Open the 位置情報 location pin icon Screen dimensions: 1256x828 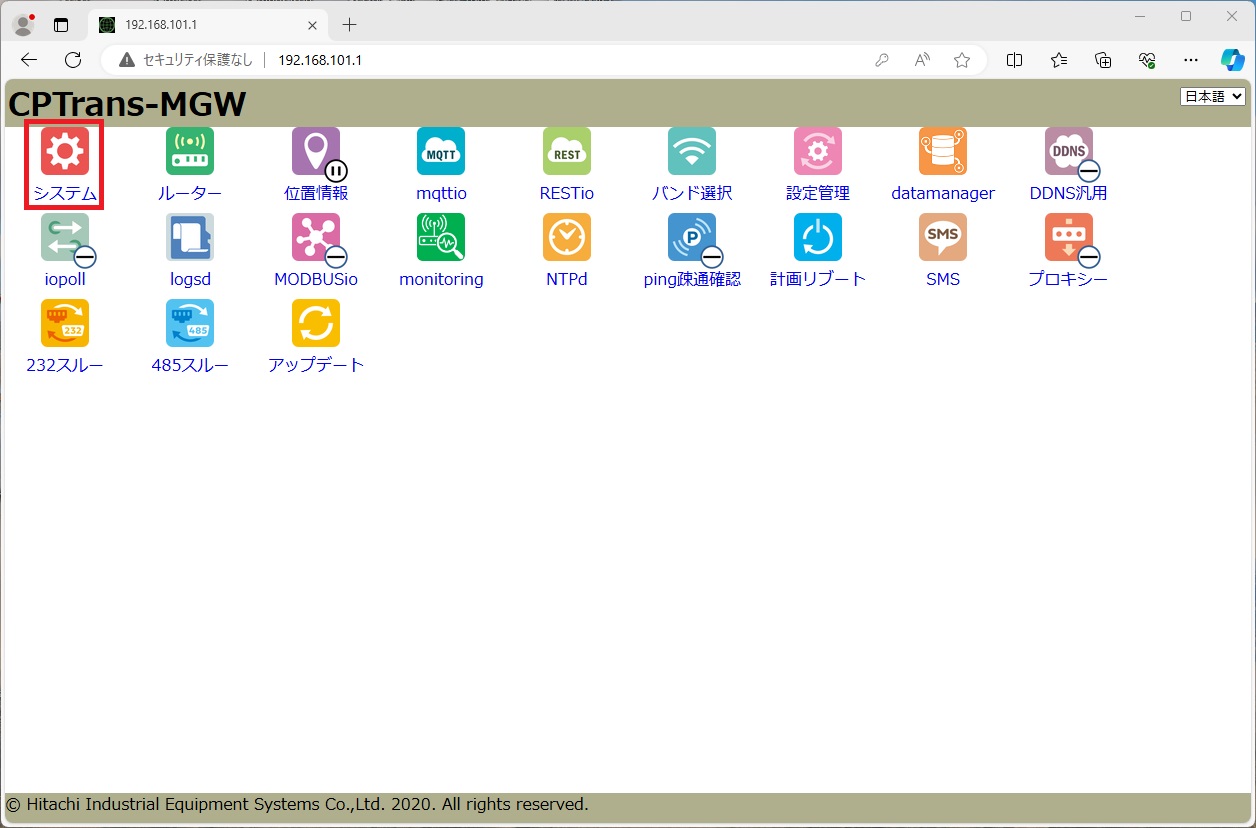point(316,151)
